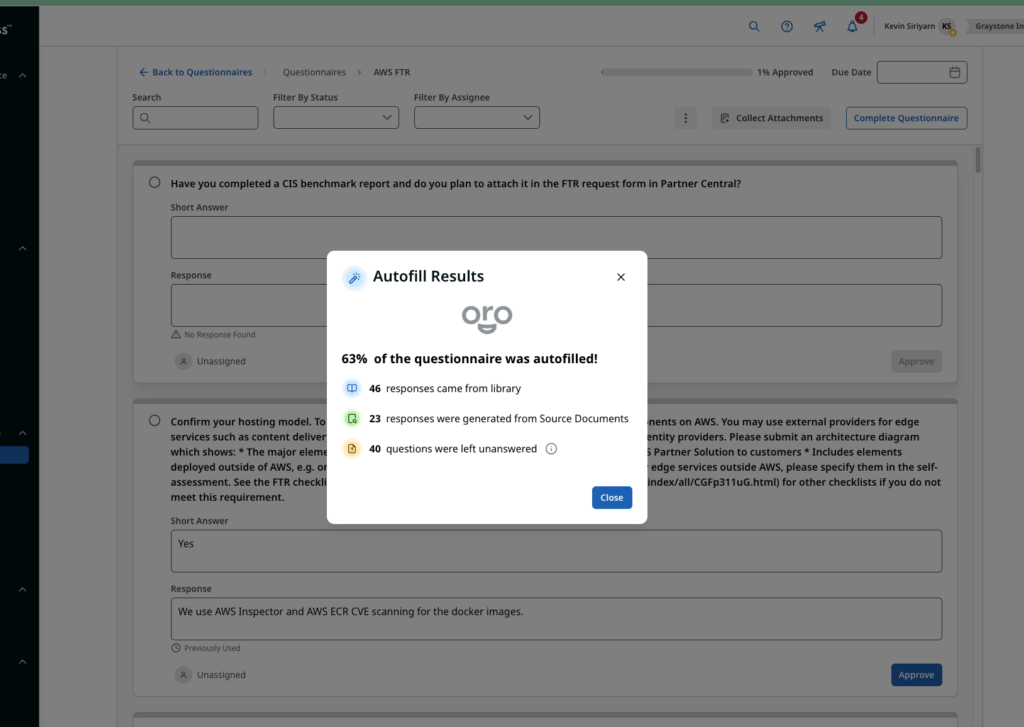Close the Autofill Results dialog with X
1024x727 pixels.
click(620, 277)
